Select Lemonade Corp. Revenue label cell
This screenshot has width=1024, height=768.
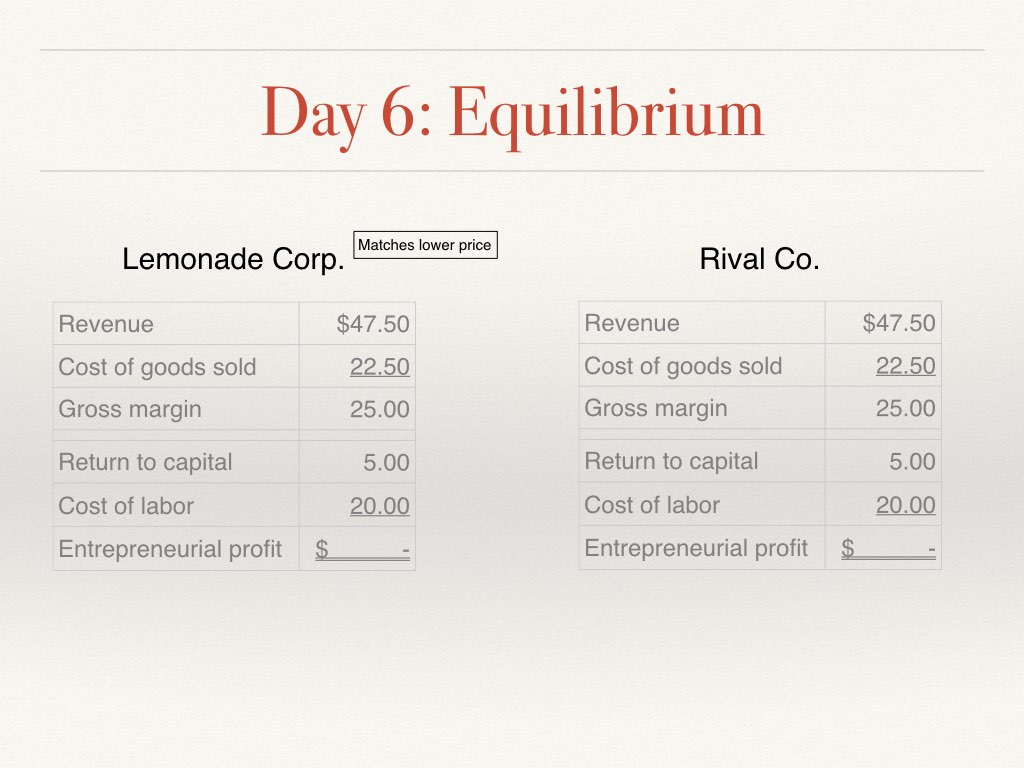point(176,324)
